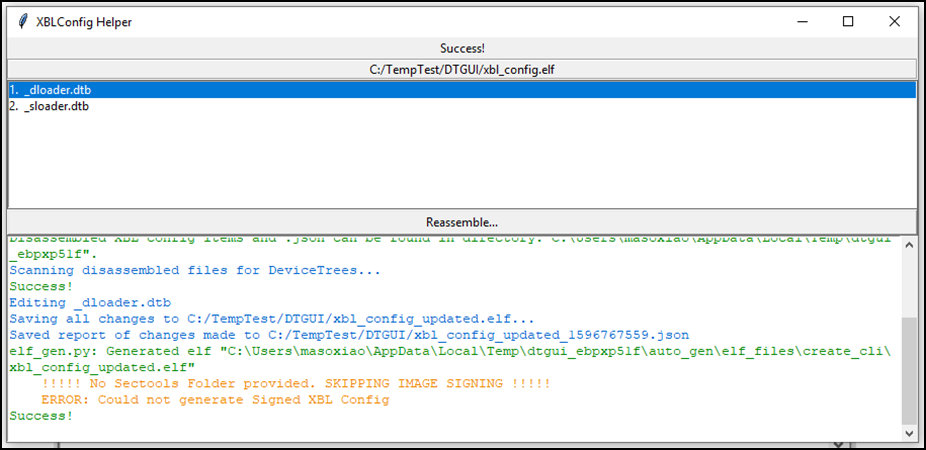Image resolution: width=926 pixels, height=450 pixels.
Task: Click the xbl_config.elf file path button
Action: click(x=462, y=70)
